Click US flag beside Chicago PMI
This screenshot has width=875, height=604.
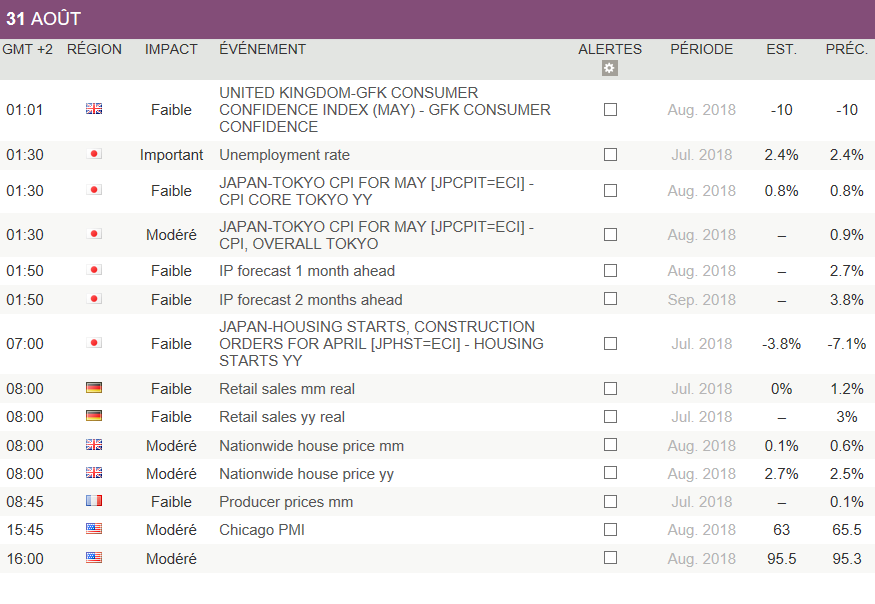click(x=94, y=530)
